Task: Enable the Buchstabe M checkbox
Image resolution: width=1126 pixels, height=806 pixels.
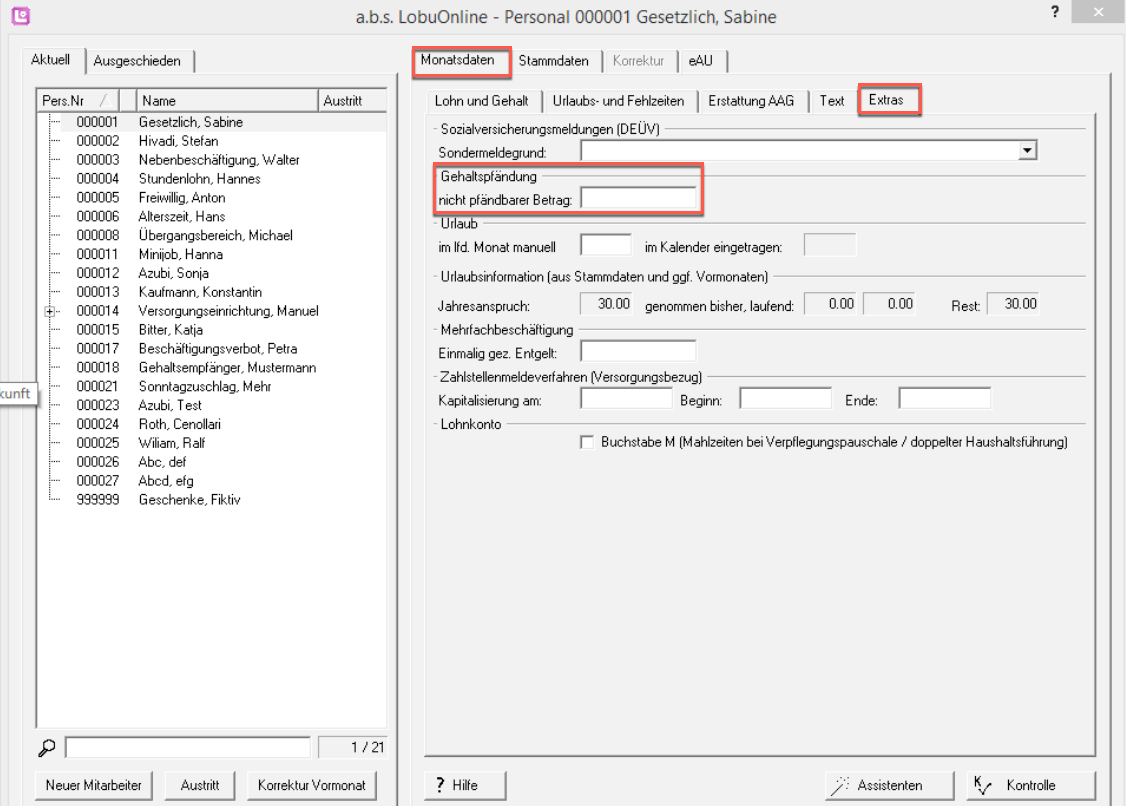Action: tap(587, 442)
